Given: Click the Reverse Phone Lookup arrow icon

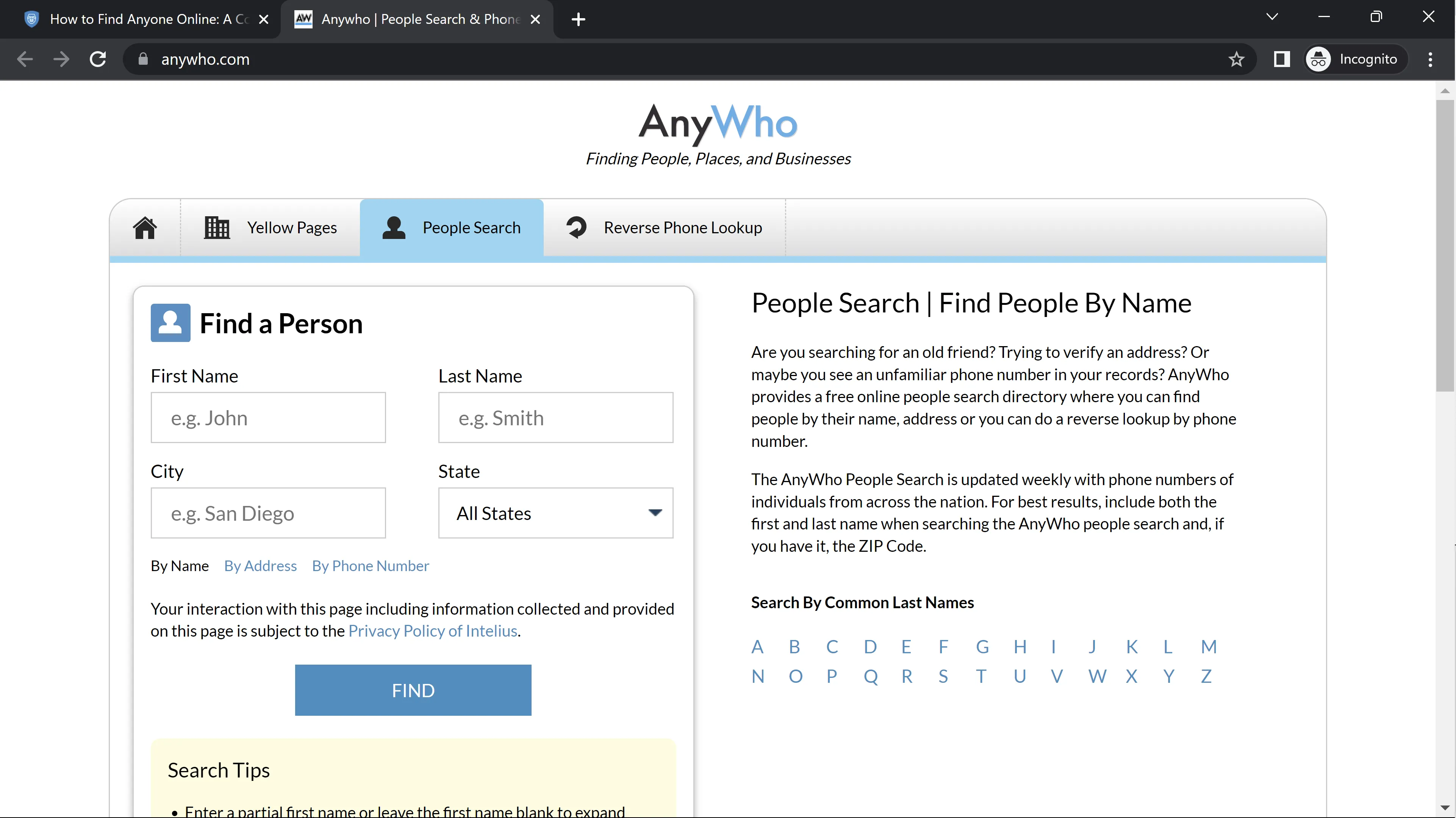Looking at the screenshot, I should click(x=576, y=228).
